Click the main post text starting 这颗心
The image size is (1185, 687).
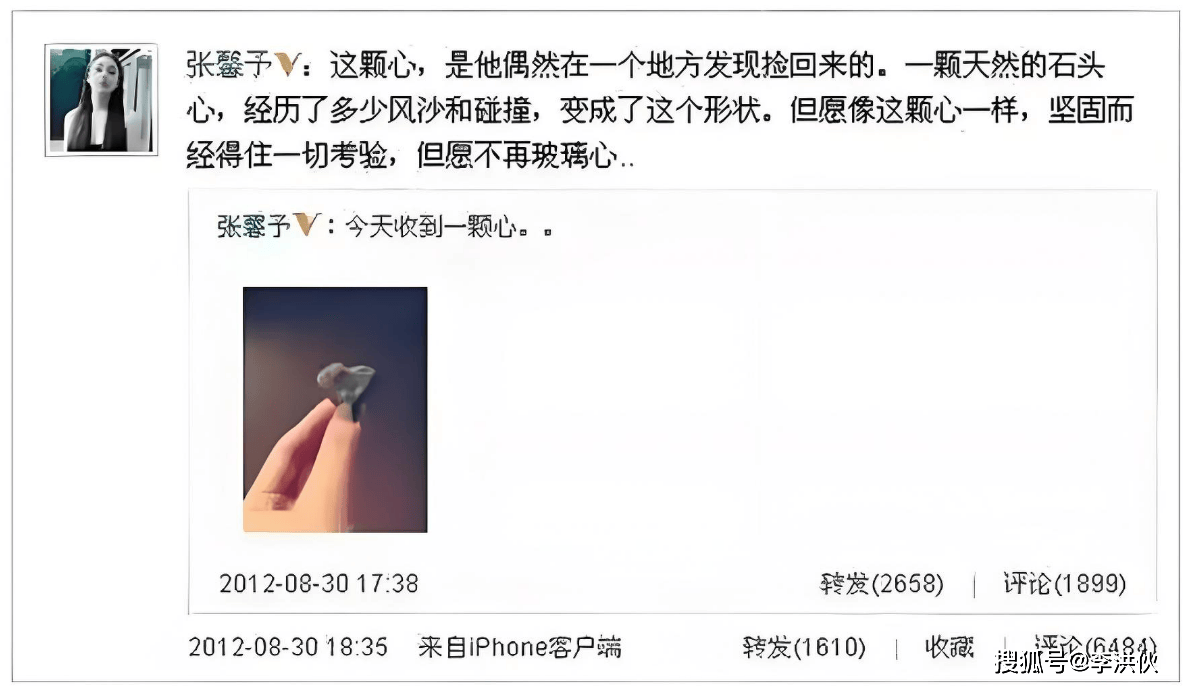pos(660,110)
